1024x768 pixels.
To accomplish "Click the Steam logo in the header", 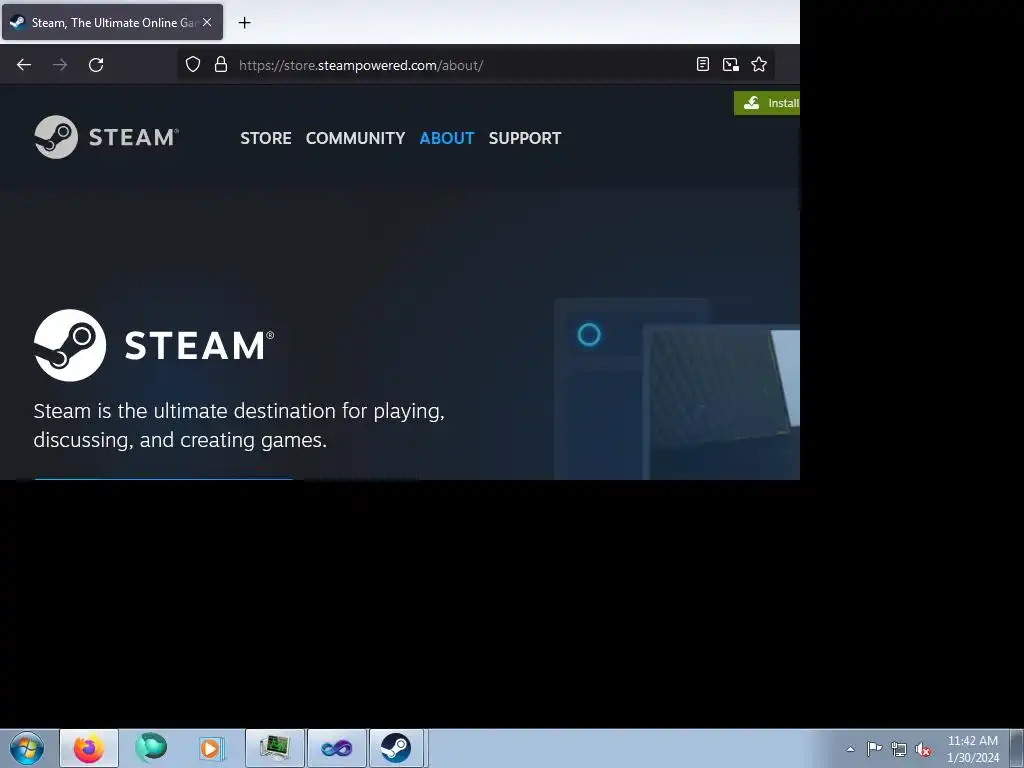I will (106, 137).
